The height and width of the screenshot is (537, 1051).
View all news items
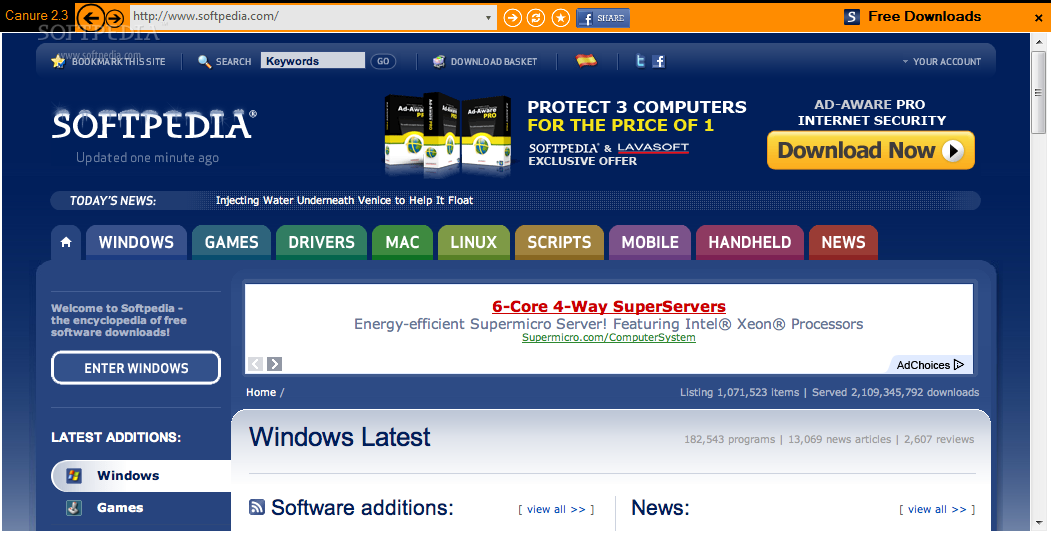(x=937, y=510)
